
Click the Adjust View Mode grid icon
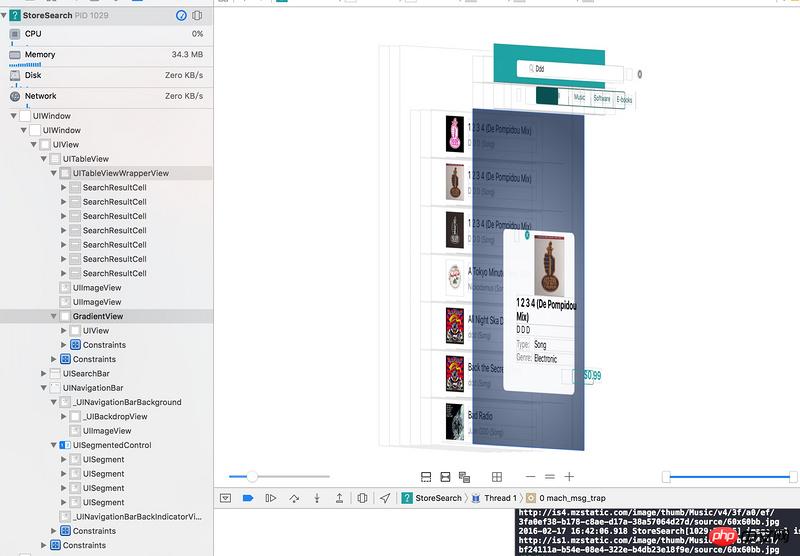[x=497, y=477]
